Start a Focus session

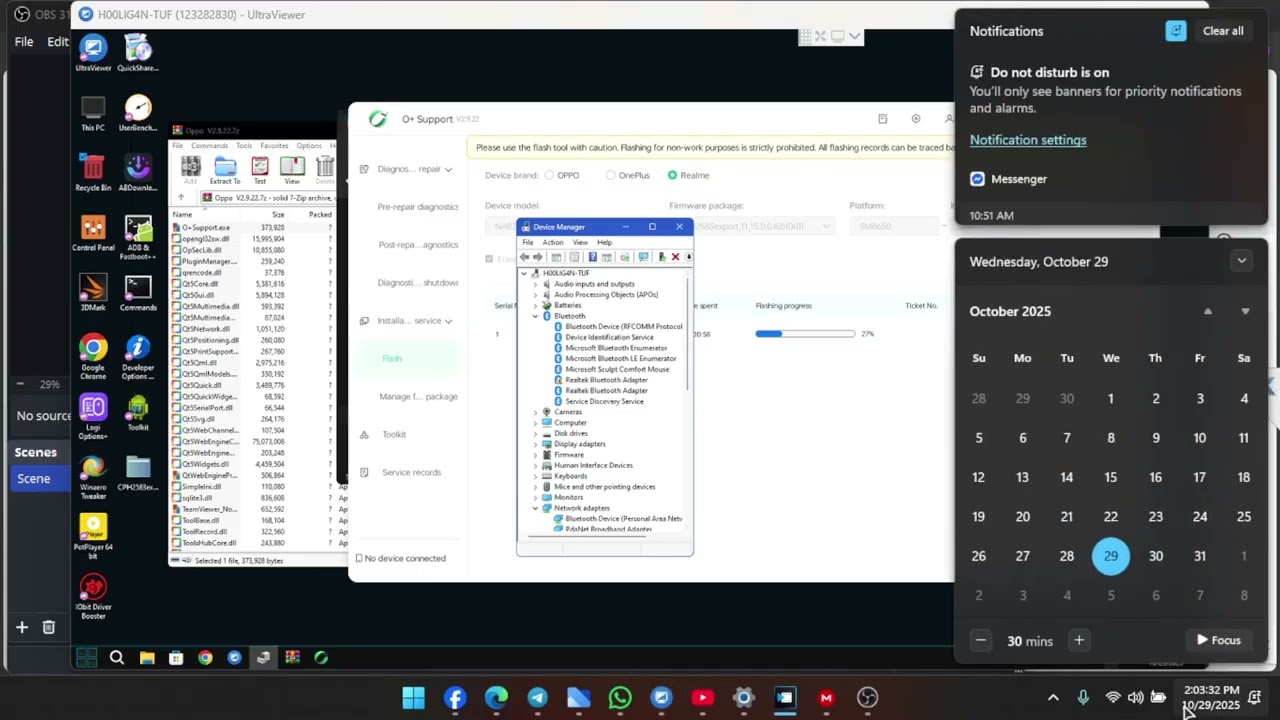pyautogui.click(x=1219, y=640)
